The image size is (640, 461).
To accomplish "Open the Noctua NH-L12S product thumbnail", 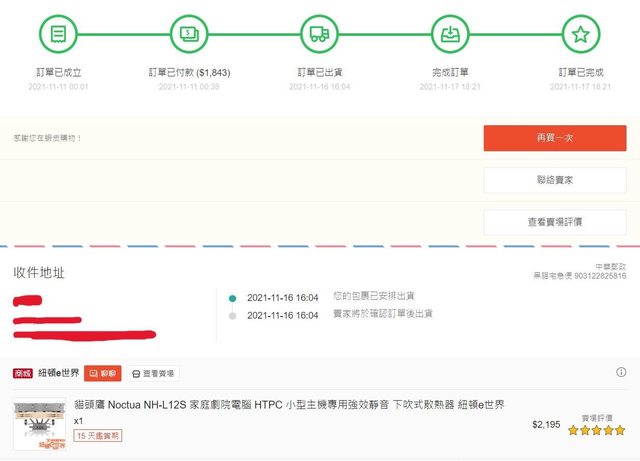I will 40,424.
